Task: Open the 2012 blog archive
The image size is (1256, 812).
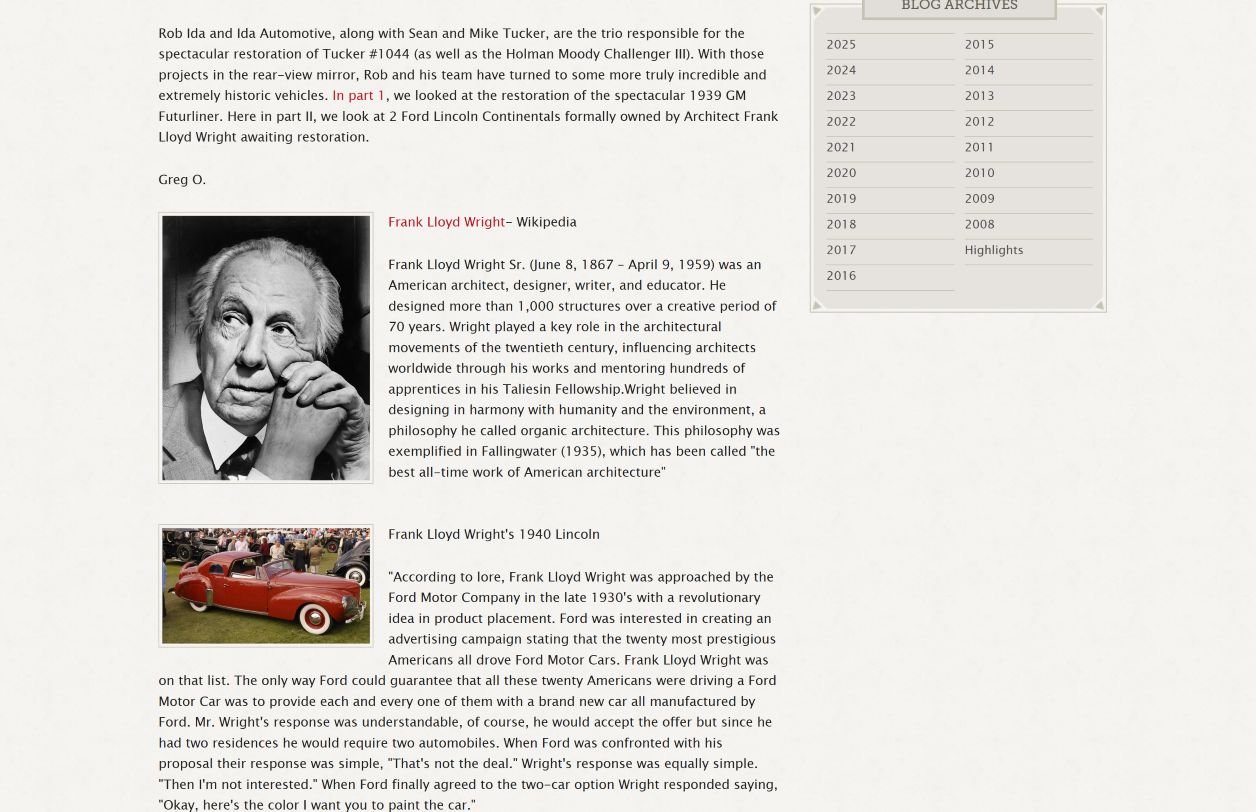Action: 979,122
